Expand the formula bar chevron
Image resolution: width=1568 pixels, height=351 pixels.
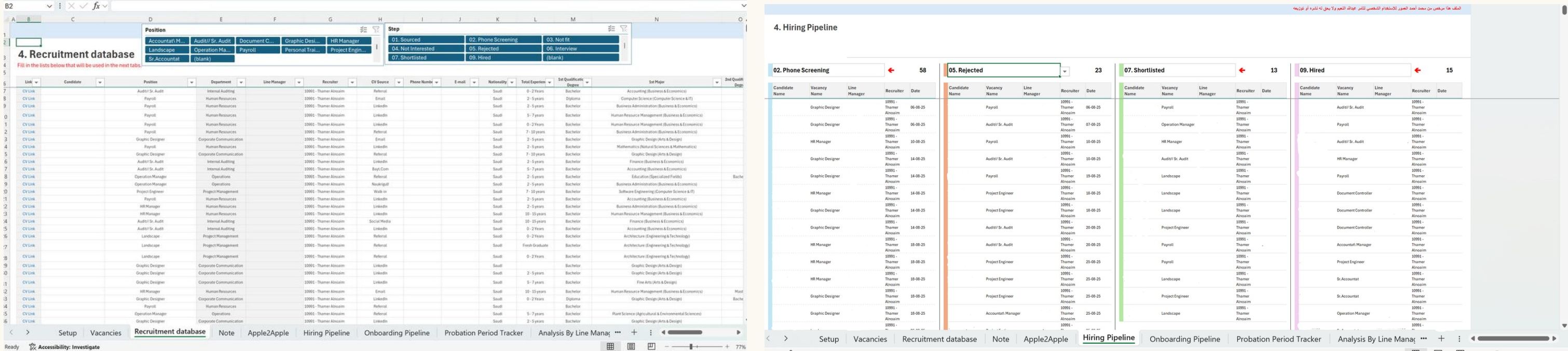tap(743, 6)
